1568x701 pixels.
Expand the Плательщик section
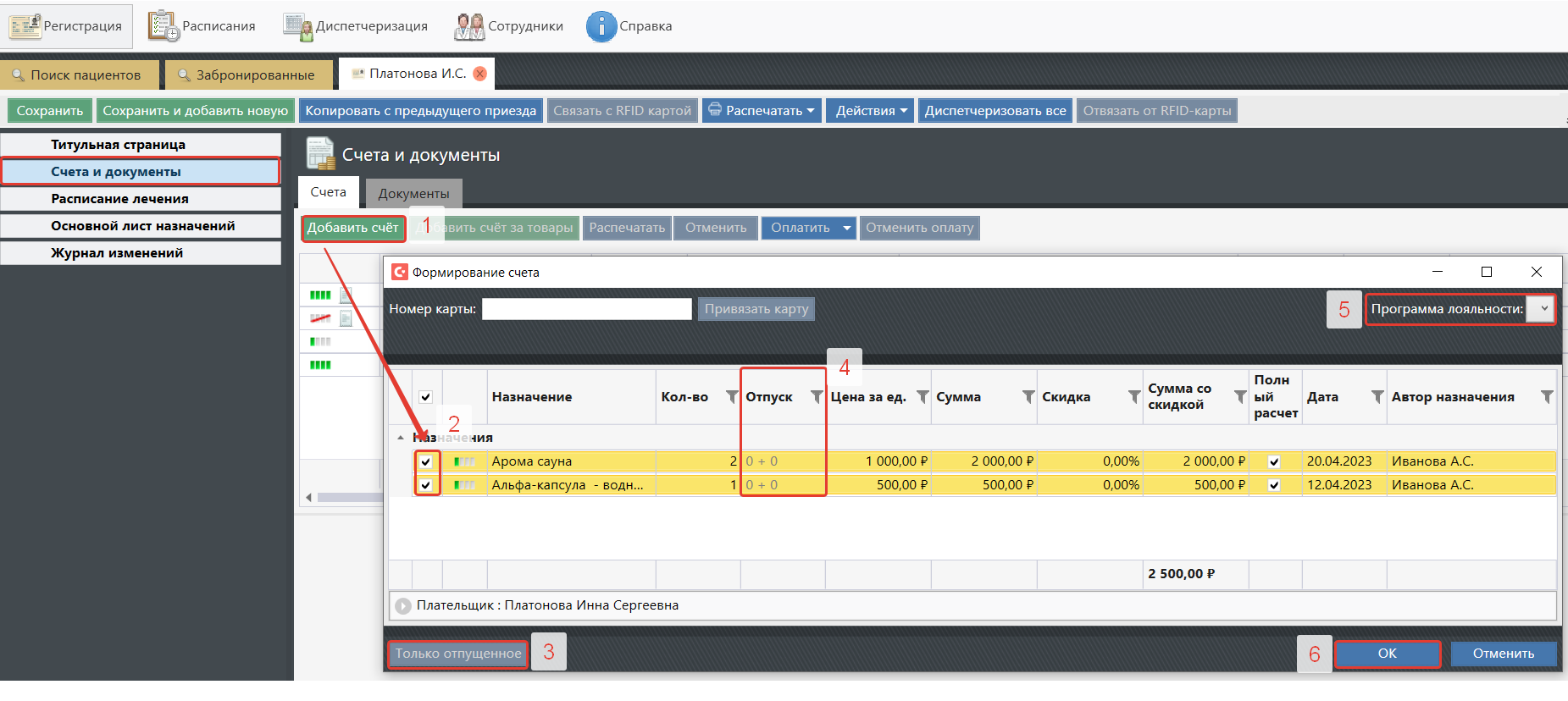[403, 606]
